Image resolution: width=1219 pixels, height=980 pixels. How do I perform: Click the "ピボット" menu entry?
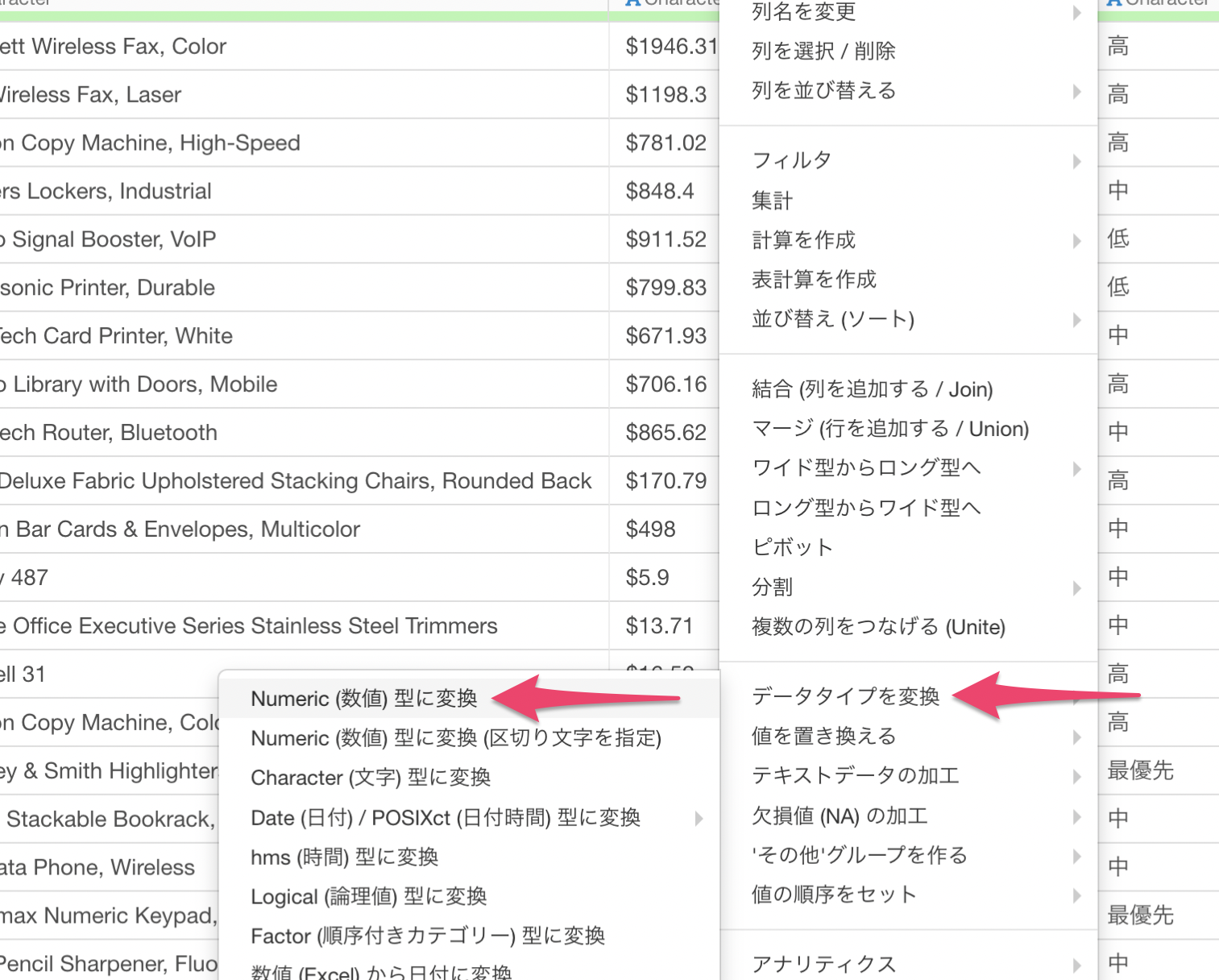click(791, 547)
